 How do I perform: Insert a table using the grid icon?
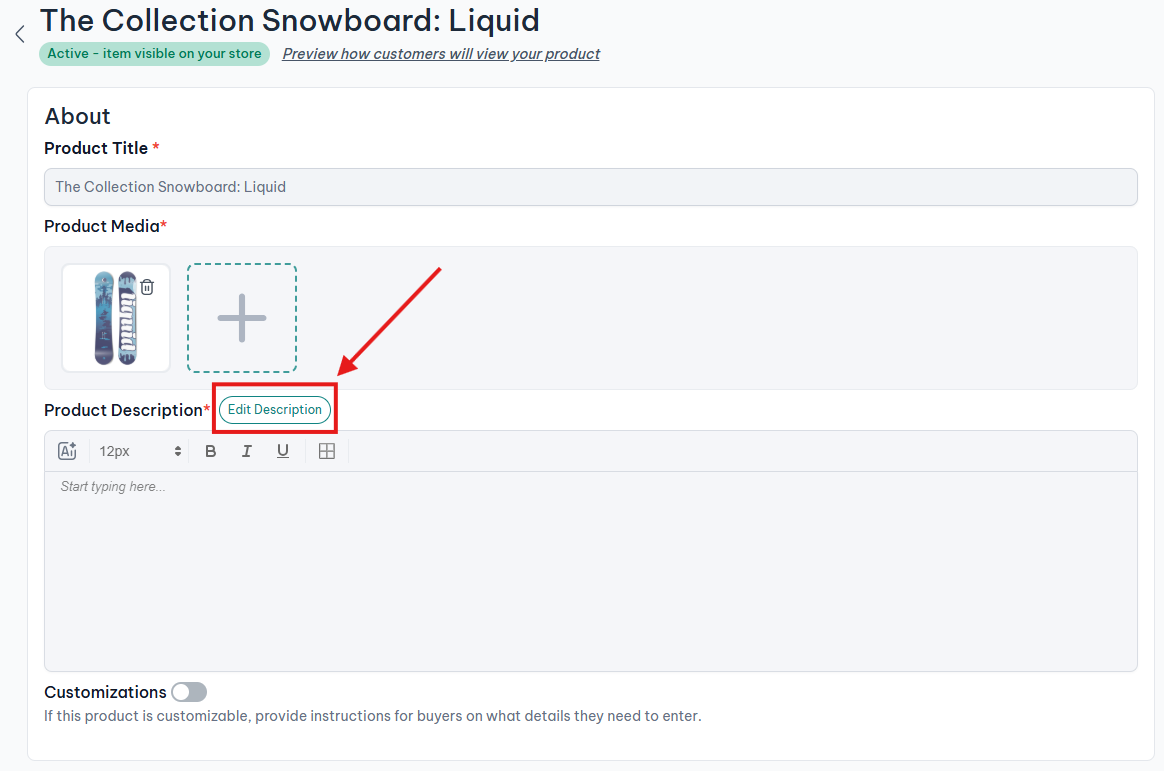coord(327,451)
